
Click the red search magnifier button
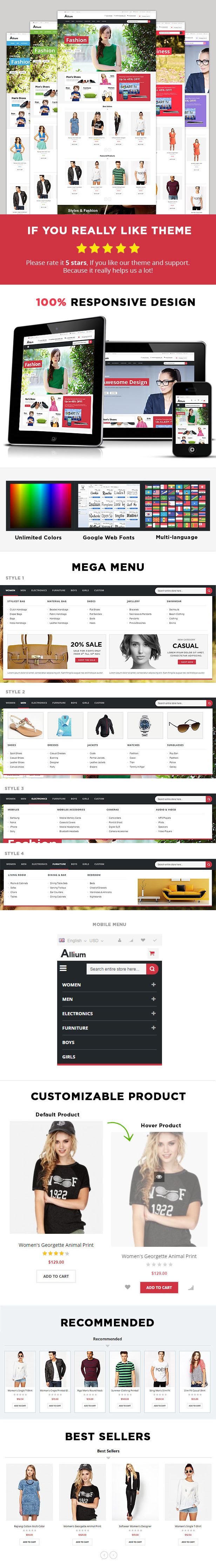point(152,968)
